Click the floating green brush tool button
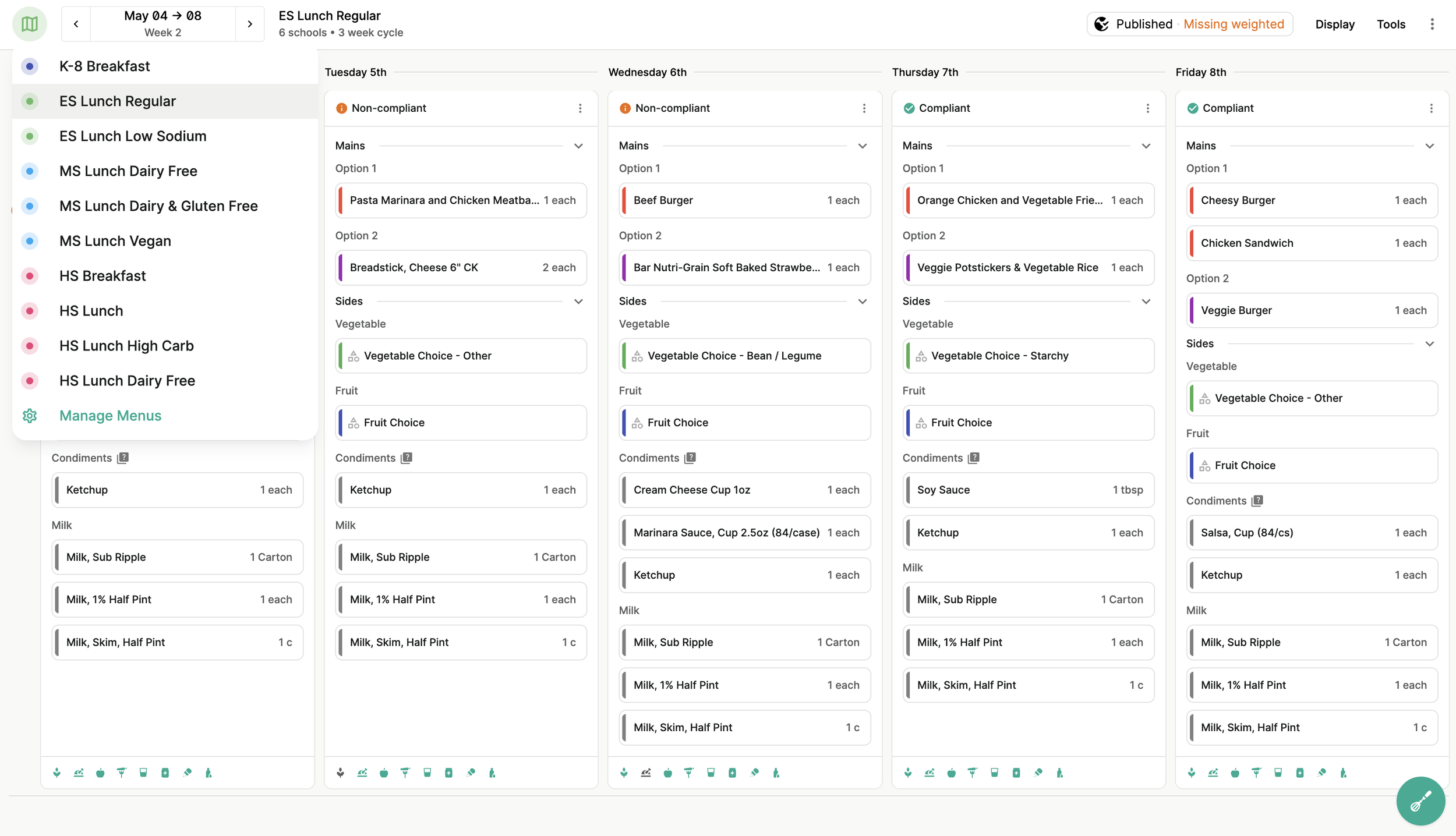Screen dimensions: 1456x836 [1420, 801]
